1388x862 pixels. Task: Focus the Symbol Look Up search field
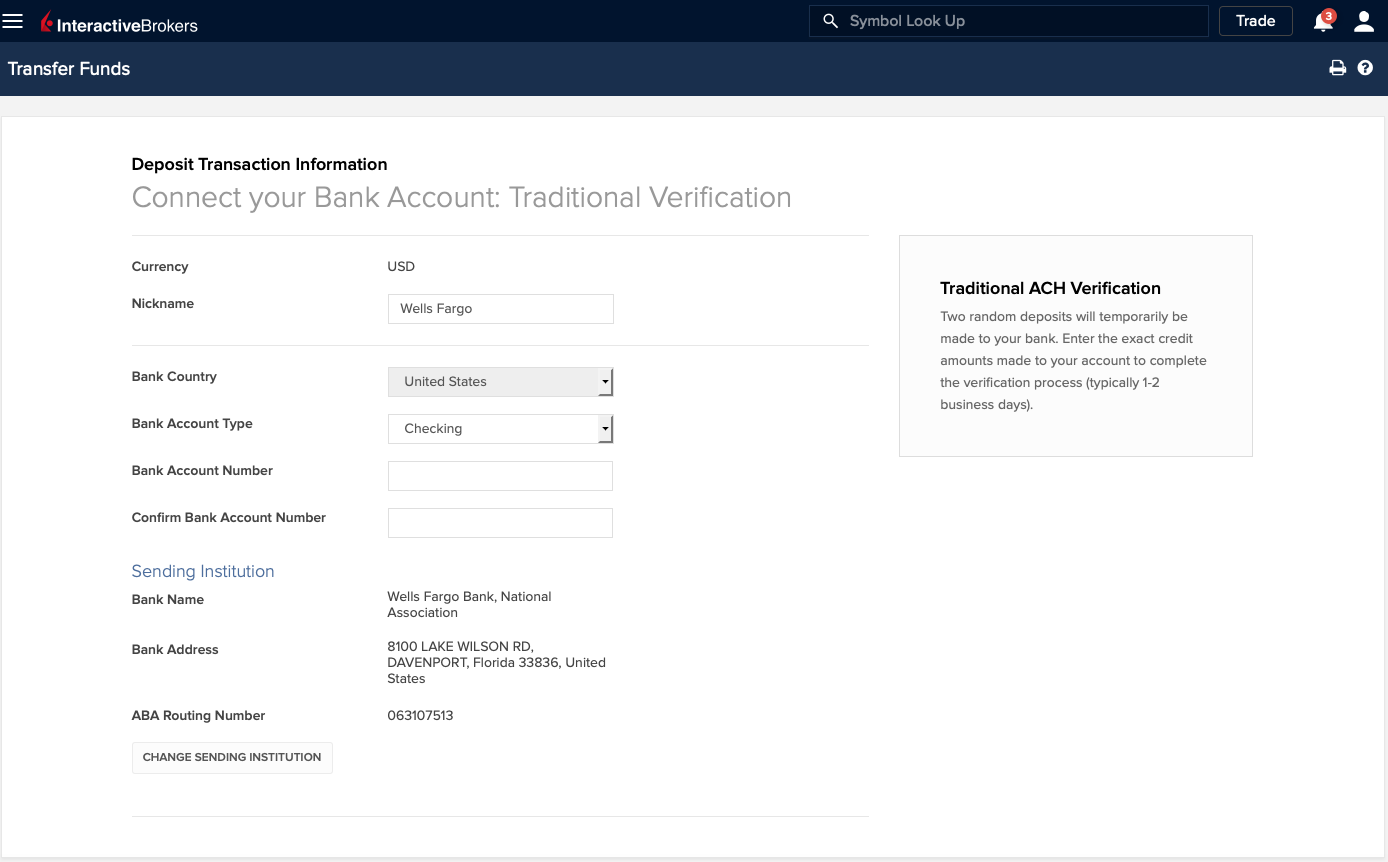(x=1020, y=21)
